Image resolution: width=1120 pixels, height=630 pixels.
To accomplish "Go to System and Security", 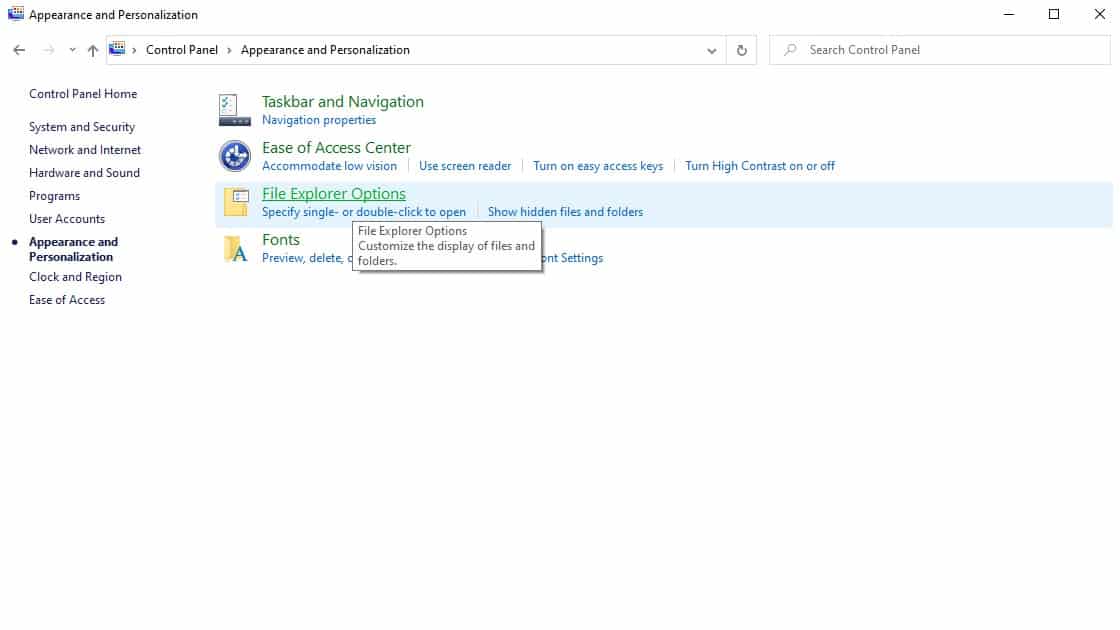I will (x=81, y=126).
